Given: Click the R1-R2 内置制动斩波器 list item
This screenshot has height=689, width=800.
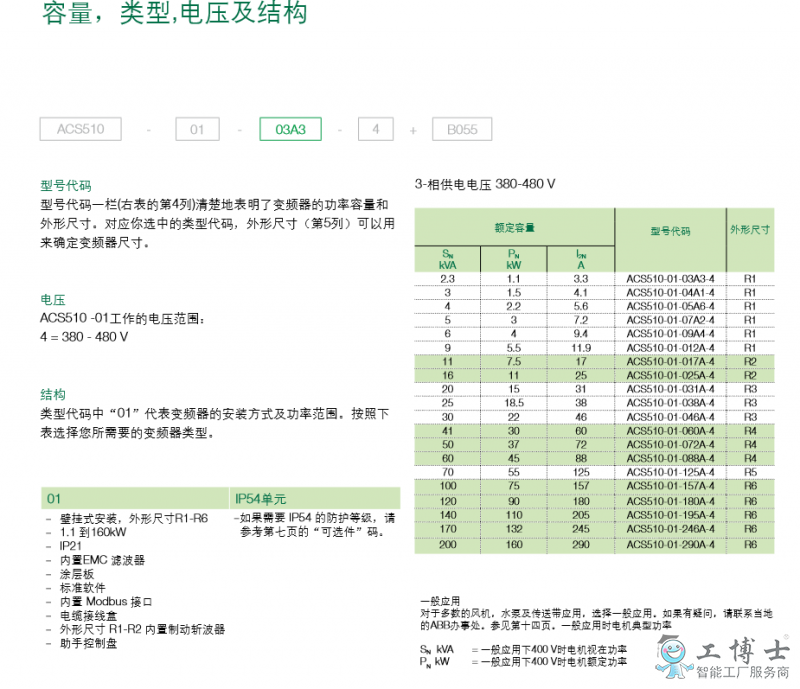Looking at the screenshot, I should pos(142,629).
